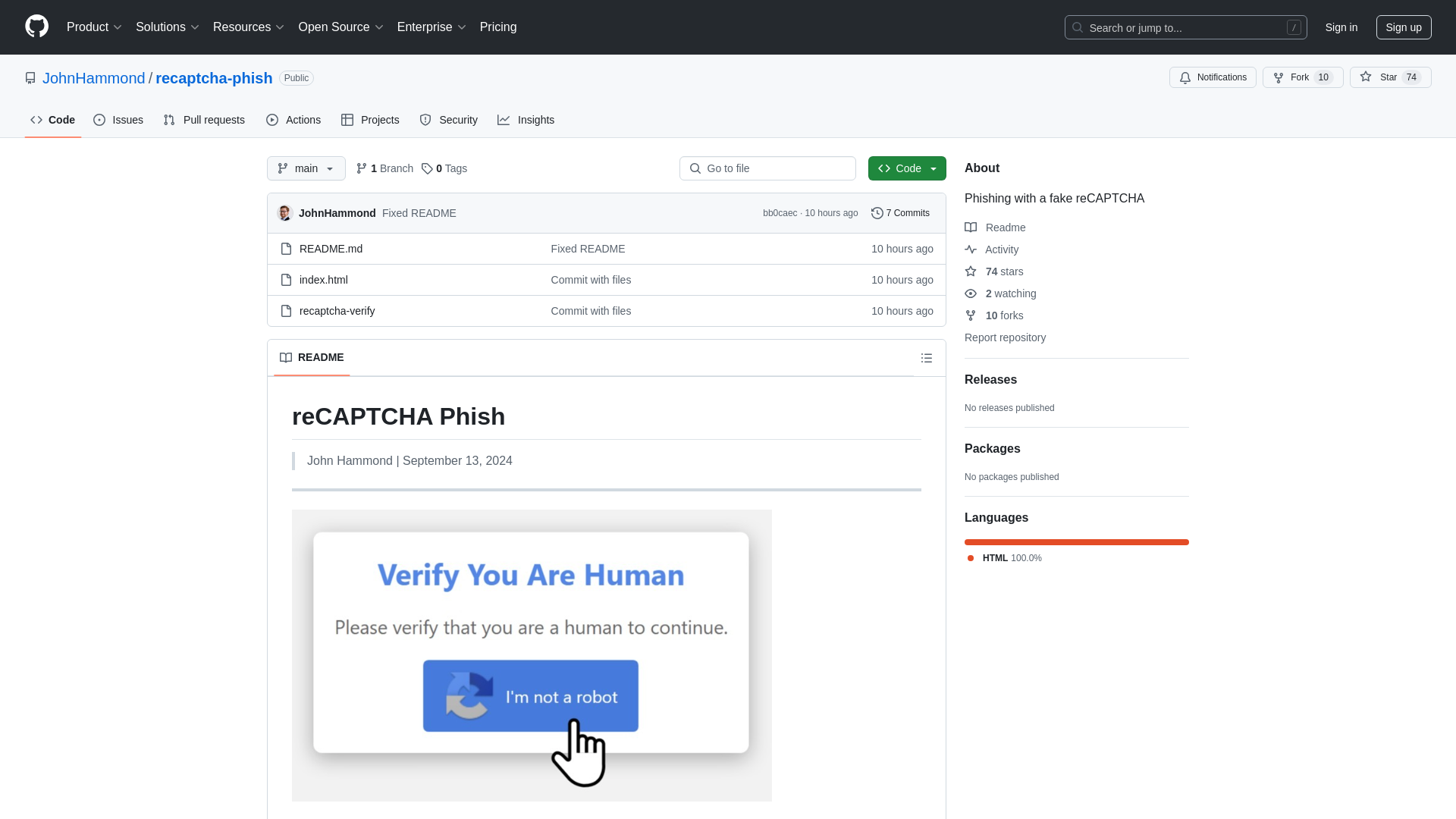Click Sign in button
Screen dimensions: 1456x819
click(1341, 27)
